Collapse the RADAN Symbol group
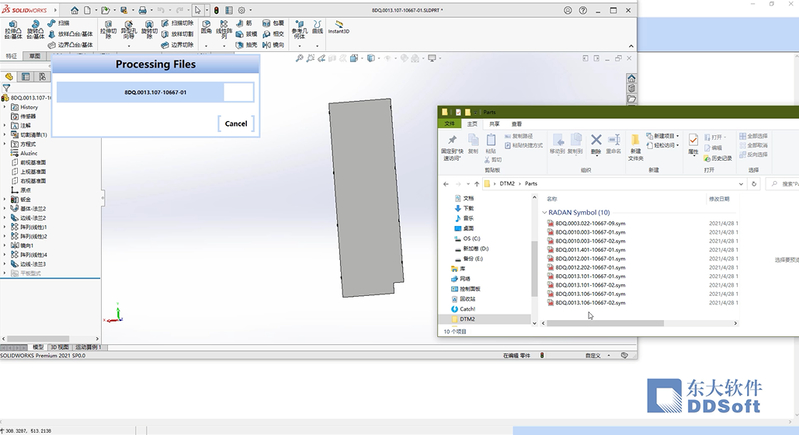Screen dimensions: 799x435 pyautogui.click(x=543, y=212)
